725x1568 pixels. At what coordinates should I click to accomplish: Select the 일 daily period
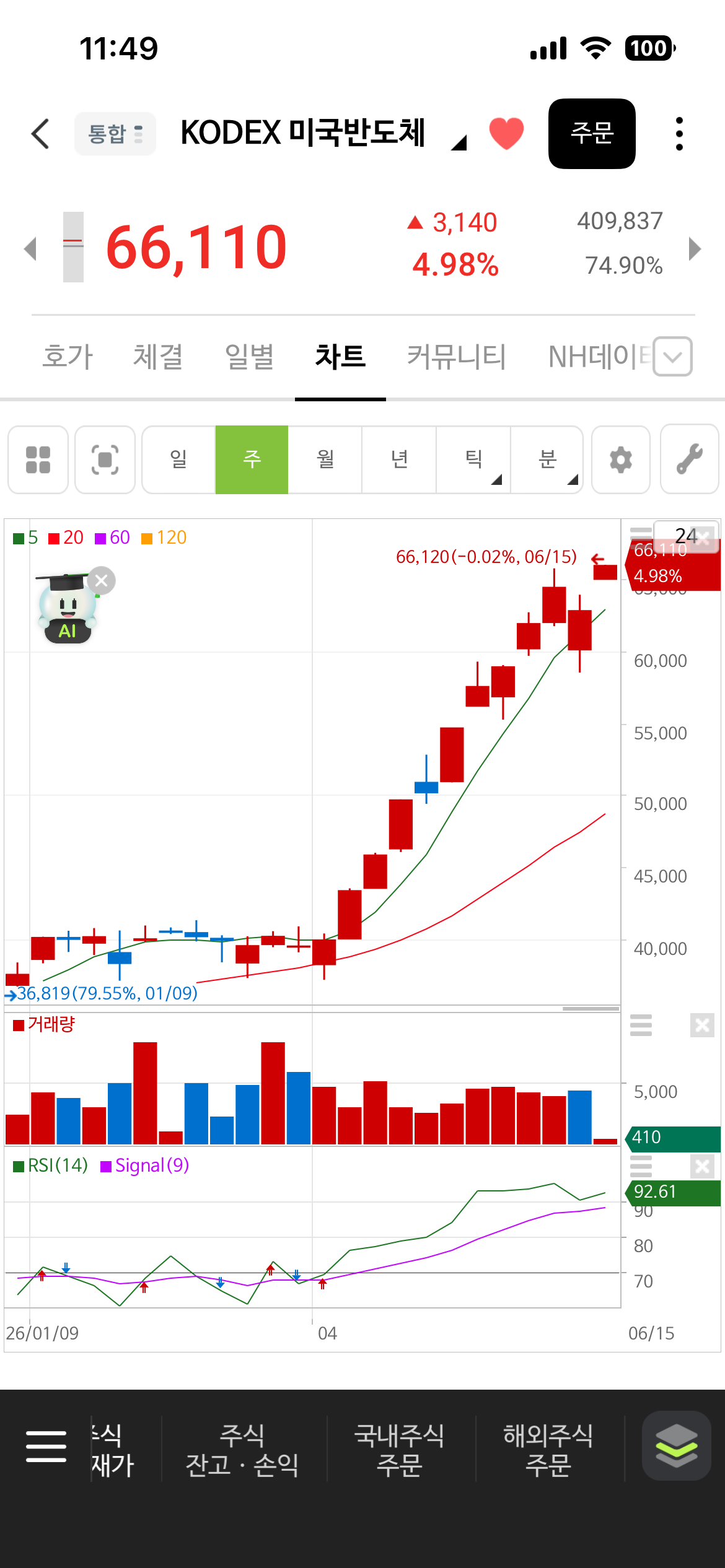pos(178,460)
